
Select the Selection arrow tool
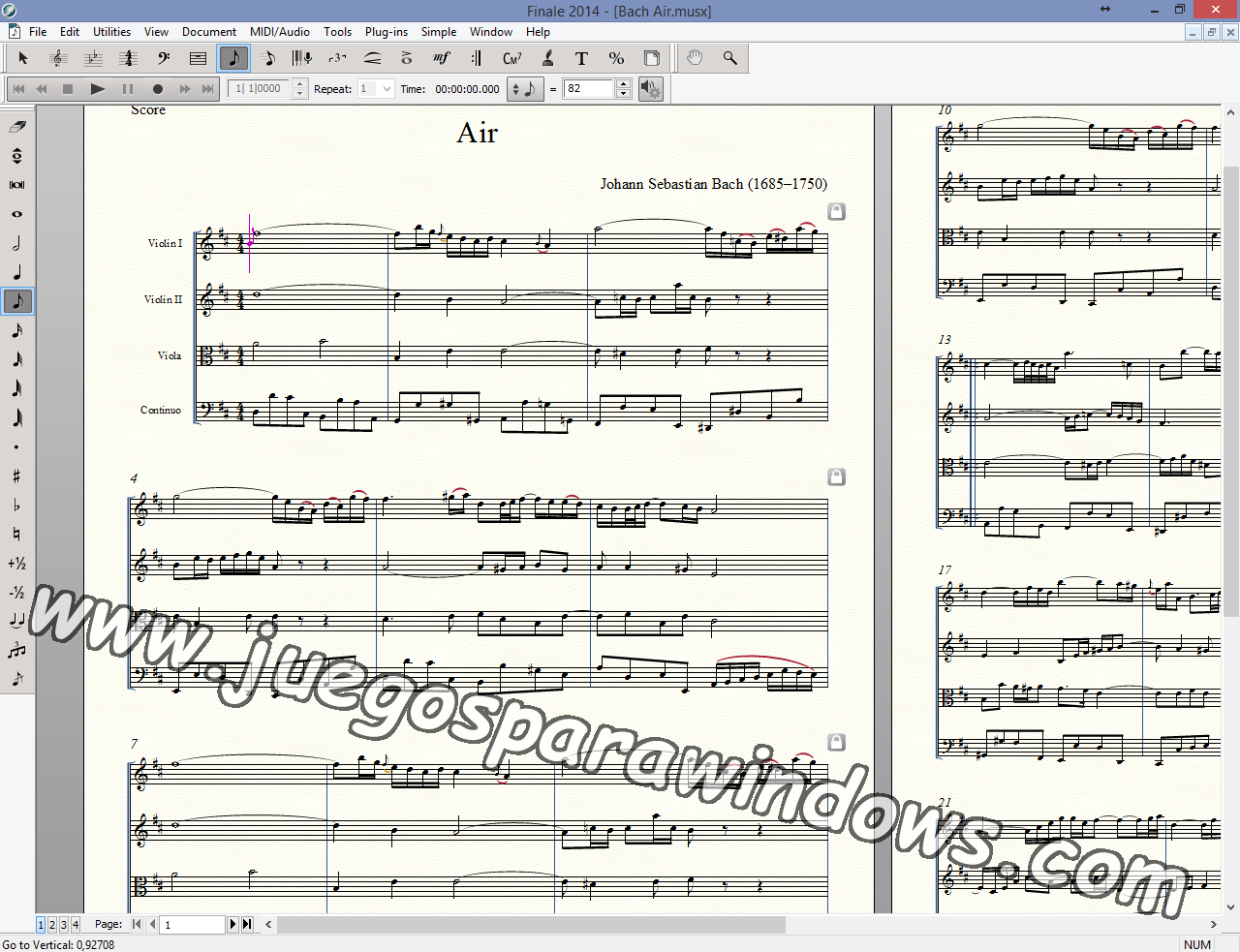[x=23, y=59]
